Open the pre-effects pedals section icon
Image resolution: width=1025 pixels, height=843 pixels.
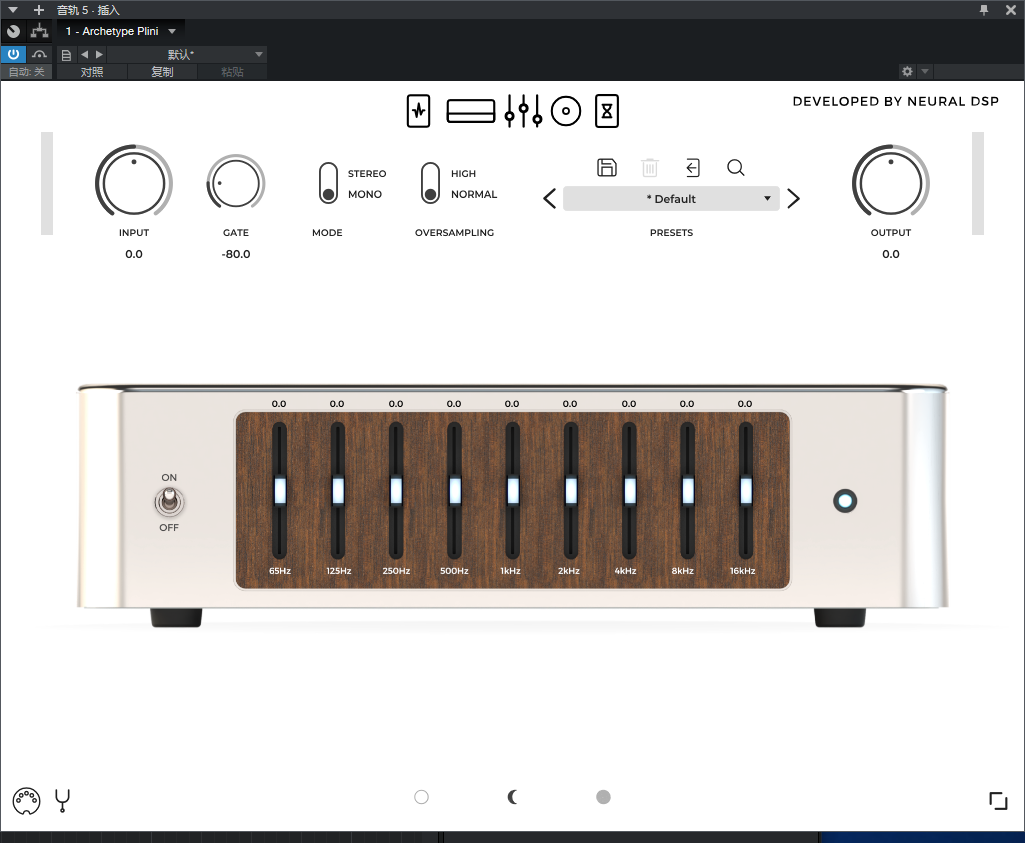pos(418,111)
